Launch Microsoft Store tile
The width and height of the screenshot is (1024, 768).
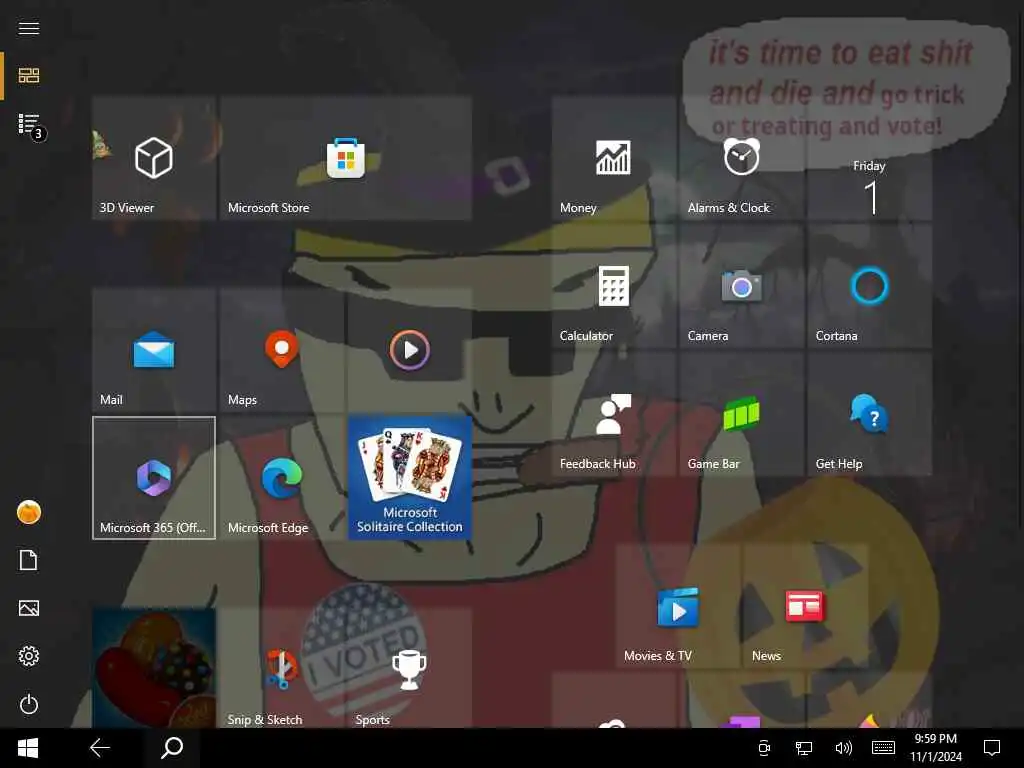[x=346, y=158]
